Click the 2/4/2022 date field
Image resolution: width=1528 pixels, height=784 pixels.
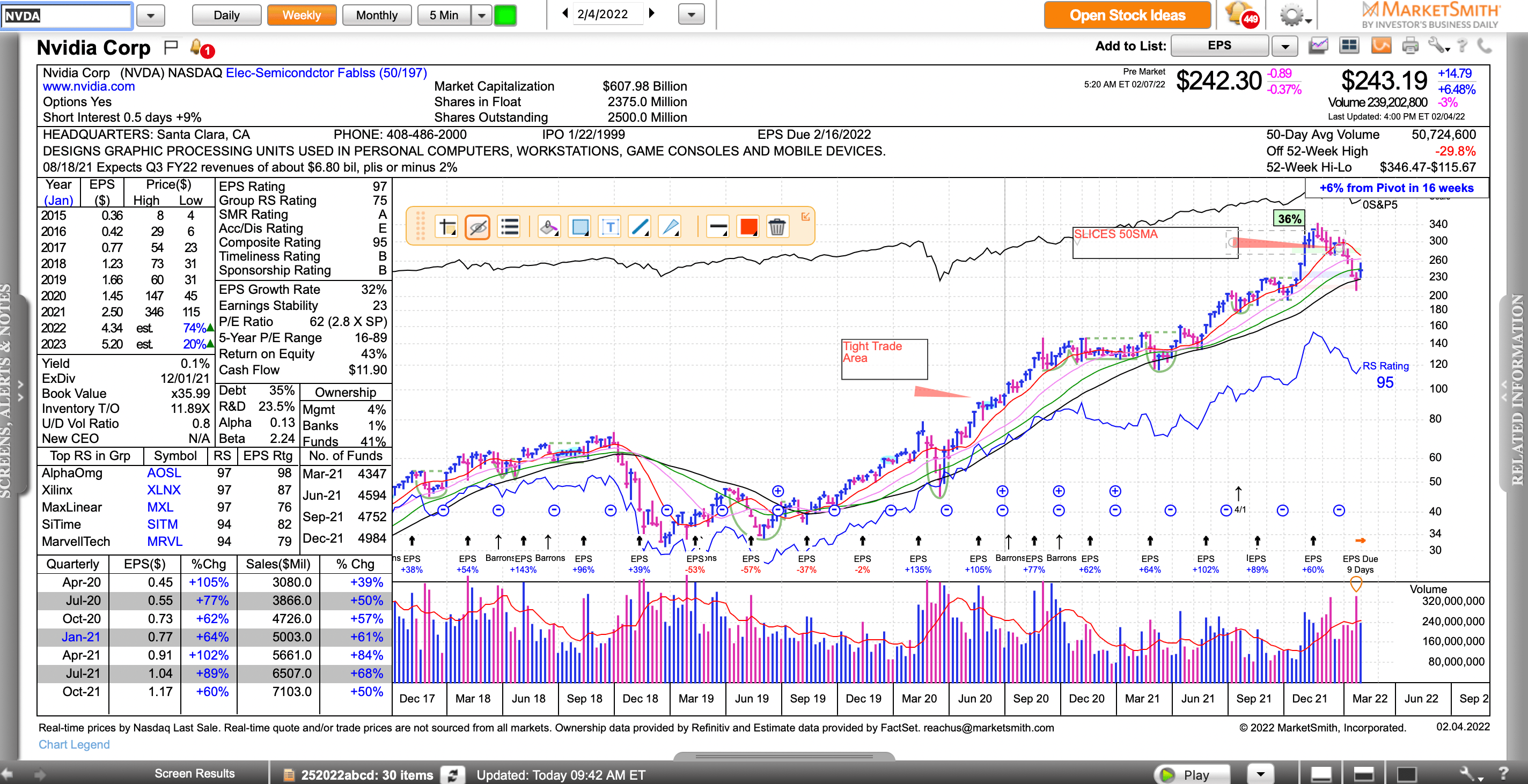coord(607,13)
